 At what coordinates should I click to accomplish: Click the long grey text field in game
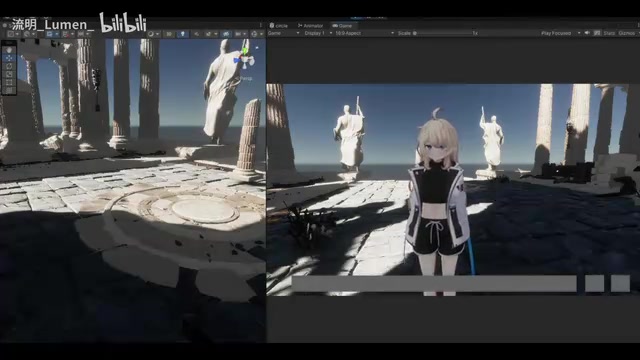pos(434,284)
